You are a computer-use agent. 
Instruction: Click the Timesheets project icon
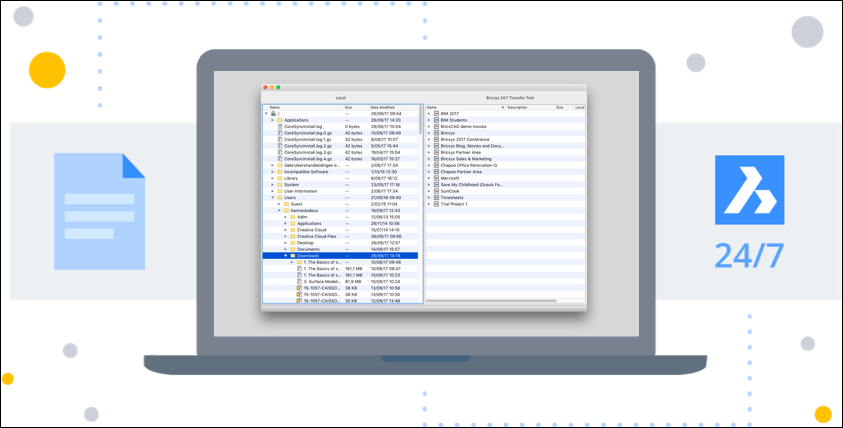436,197
